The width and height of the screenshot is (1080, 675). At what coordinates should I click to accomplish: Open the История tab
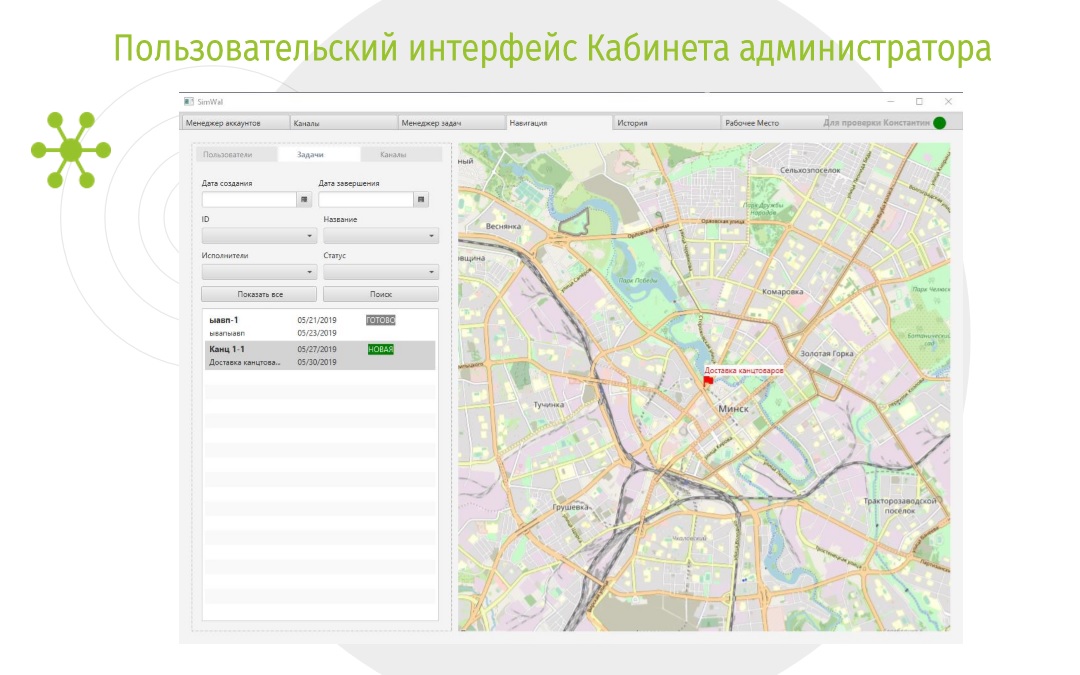(x=667, y=123)
